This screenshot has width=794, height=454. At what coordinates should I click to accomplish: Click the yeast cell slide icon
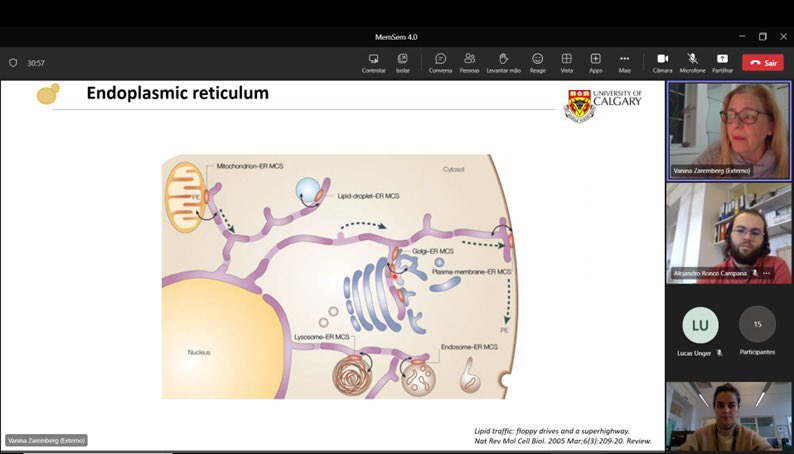tap(48, 94)
